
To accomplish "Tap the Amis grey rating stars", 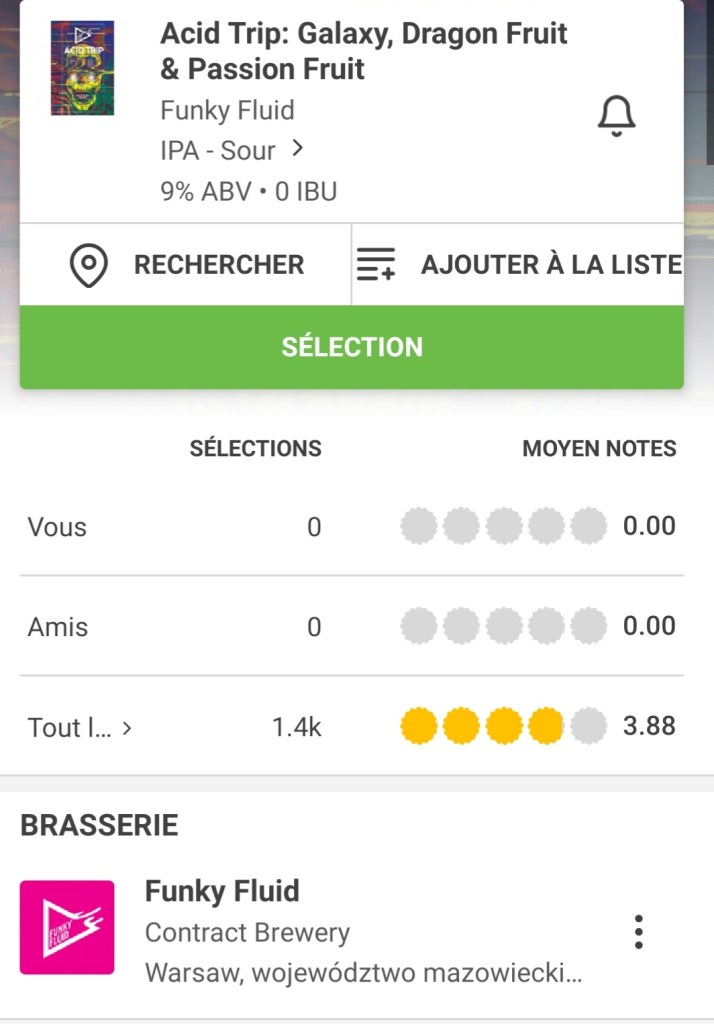I will click(503, 626).
